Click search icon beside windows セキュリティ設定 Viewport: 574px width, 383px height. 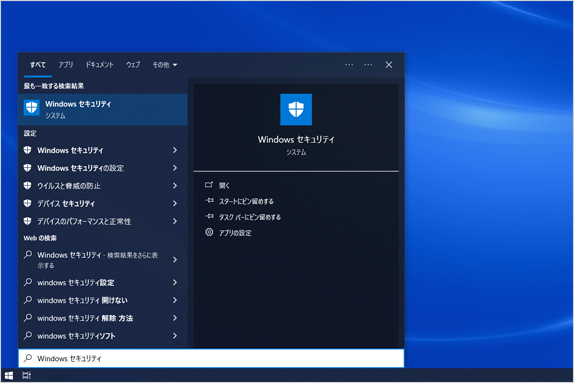(28, 282)
